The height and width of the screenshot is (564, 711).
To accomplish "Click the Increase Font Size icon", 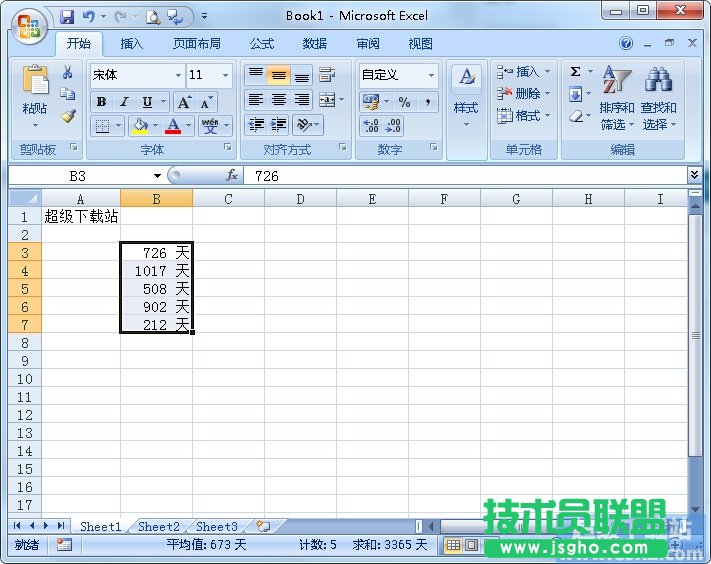I will pyautogui.click(x=184, y=102).
